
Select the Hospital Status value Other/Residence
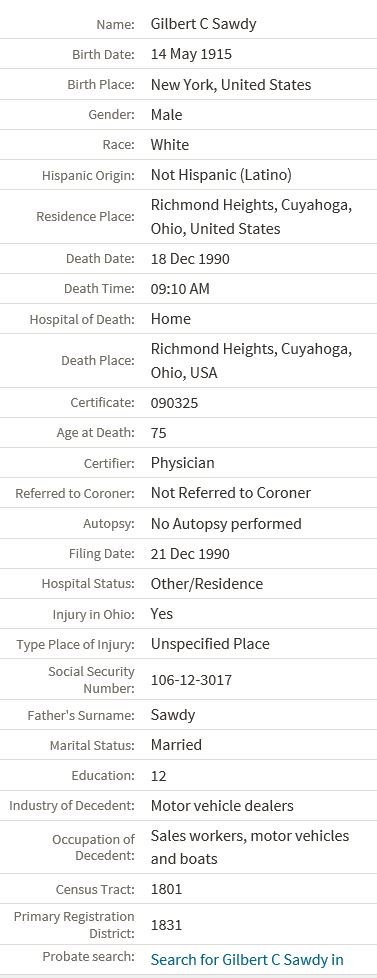207,584
